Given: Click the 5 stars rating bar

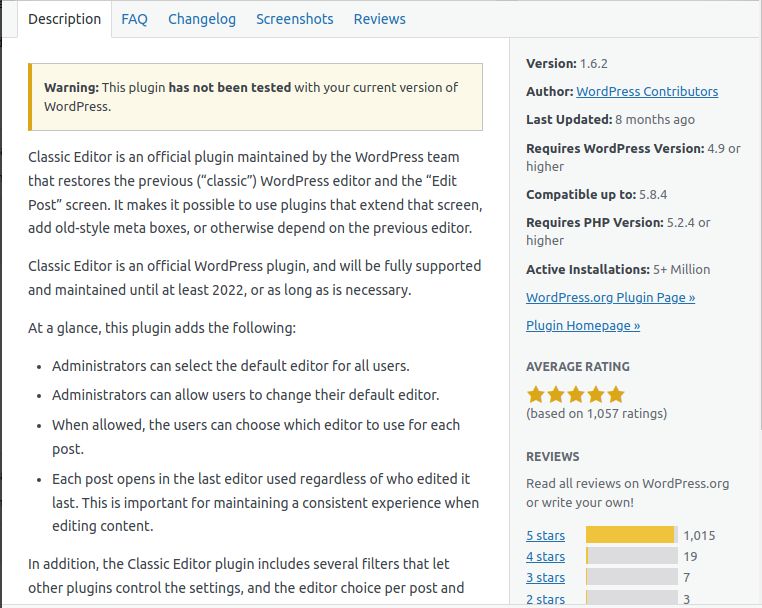Looking at the screenshot, I should click(x=632, y=535).
